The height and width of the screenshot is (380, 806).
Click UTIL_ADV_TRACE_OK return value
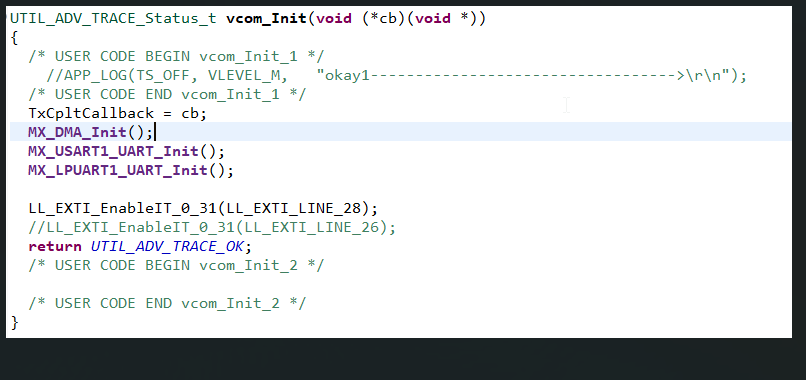(167, 246)
